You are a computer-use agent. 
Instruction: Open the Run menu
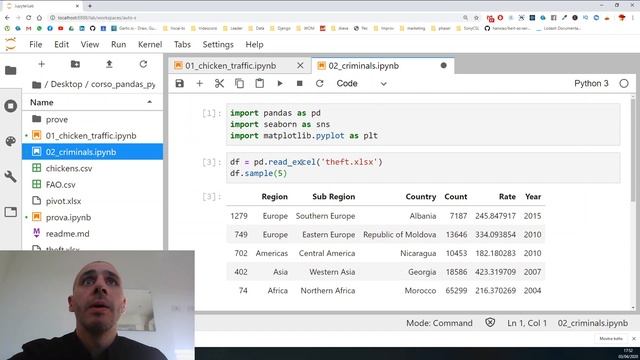pos(118,44)
